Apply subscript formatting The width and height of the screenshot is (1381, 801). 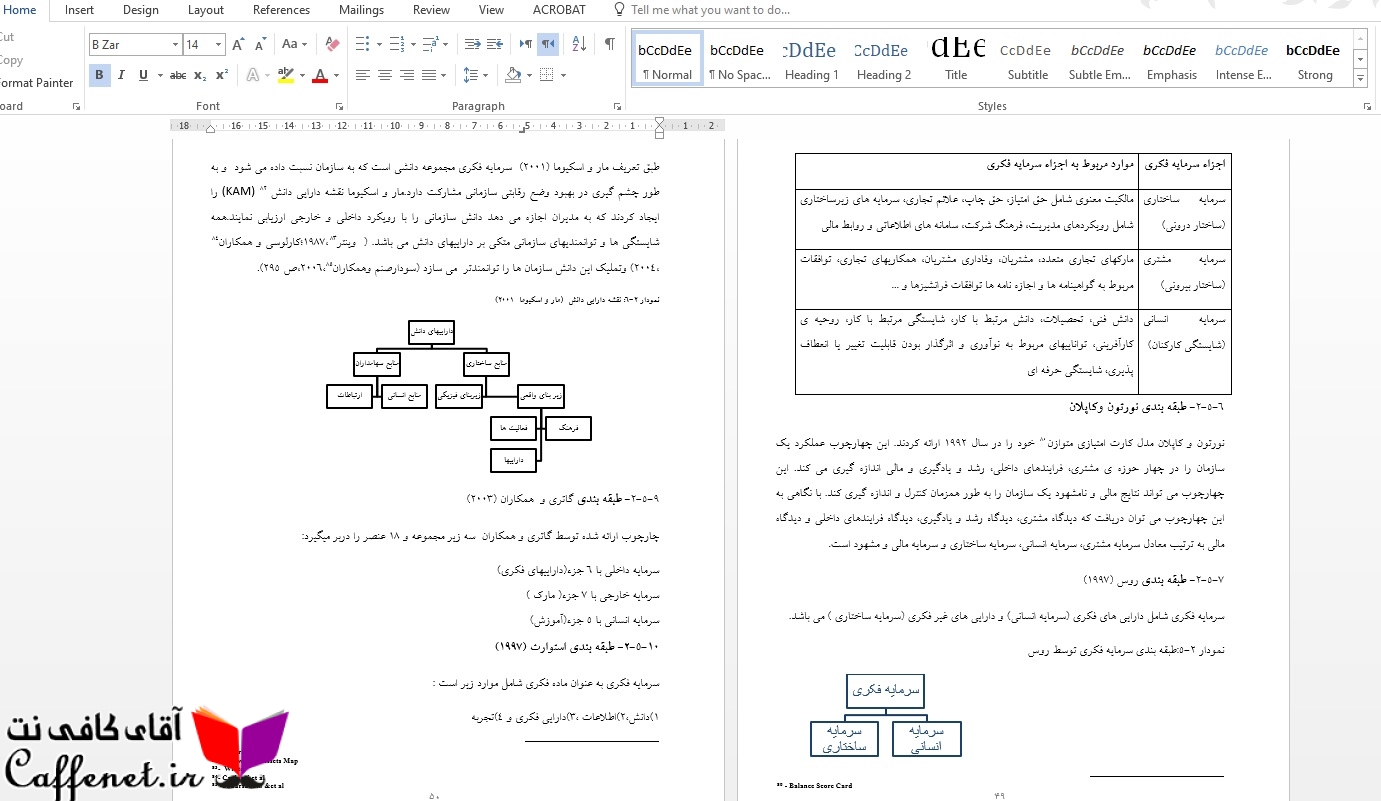click(200, 75)
